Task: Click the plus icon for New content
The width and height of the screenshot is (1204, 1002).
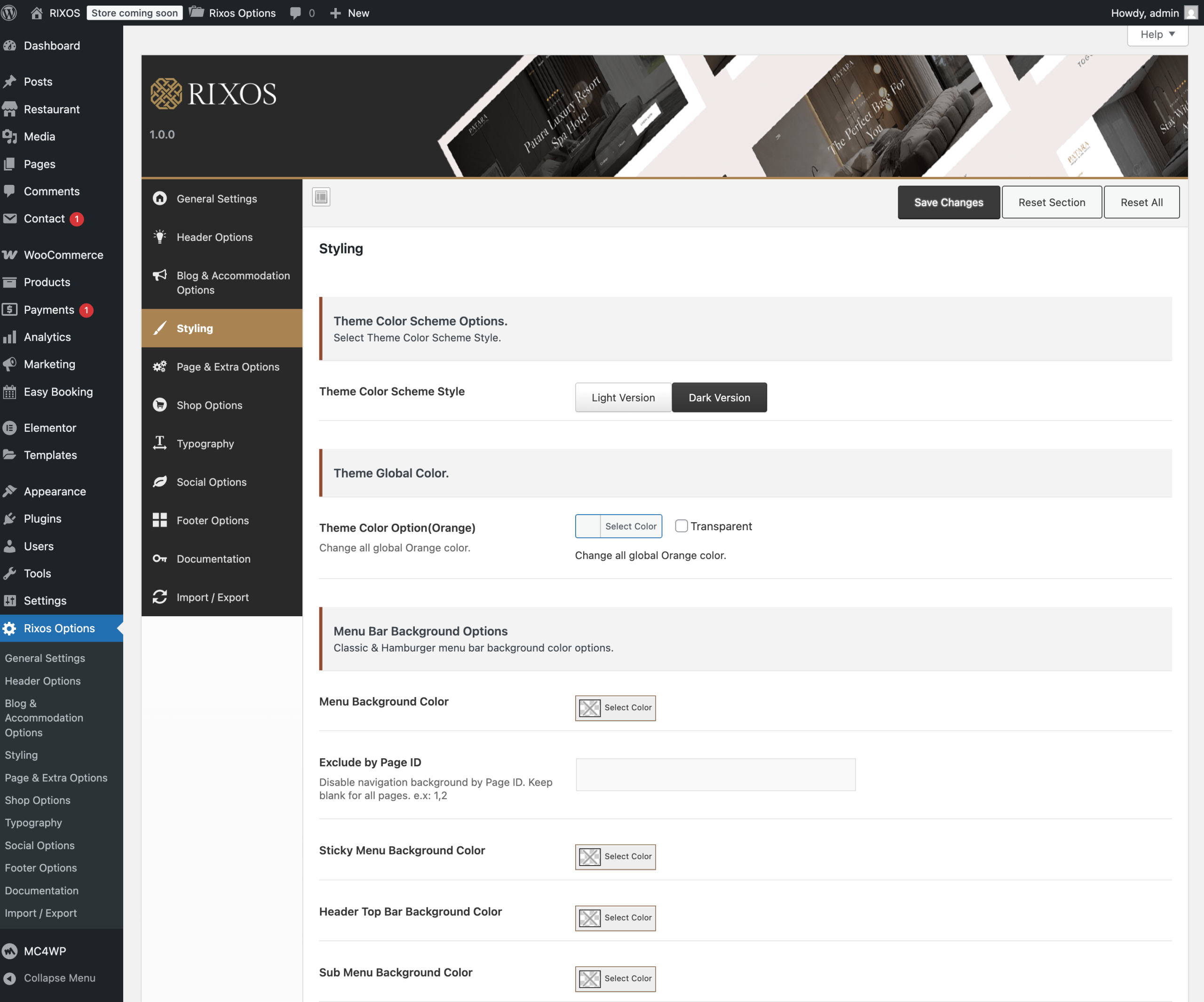Action: (335, 13)
